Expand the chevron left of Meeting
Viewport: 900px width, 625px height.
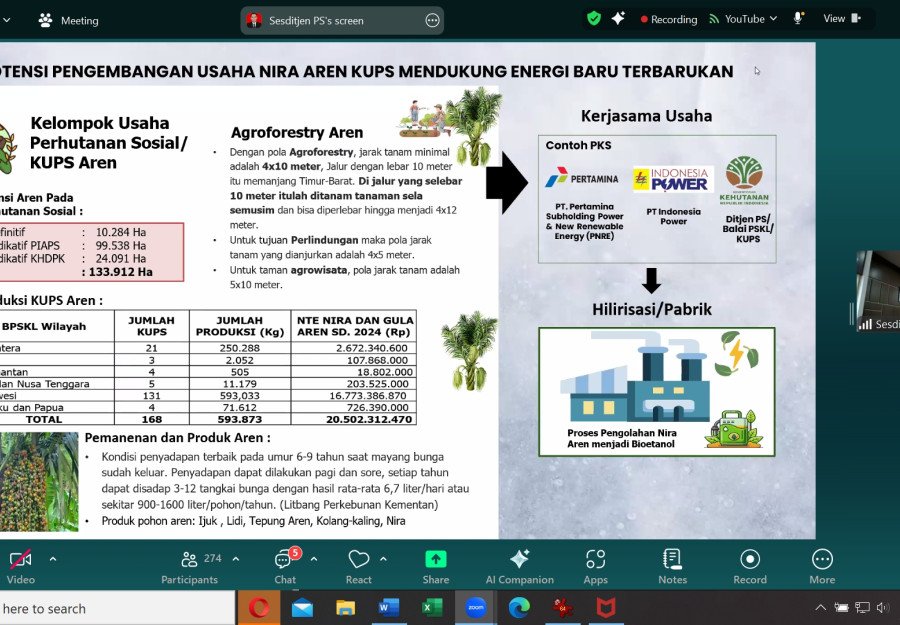click(7, 20)
